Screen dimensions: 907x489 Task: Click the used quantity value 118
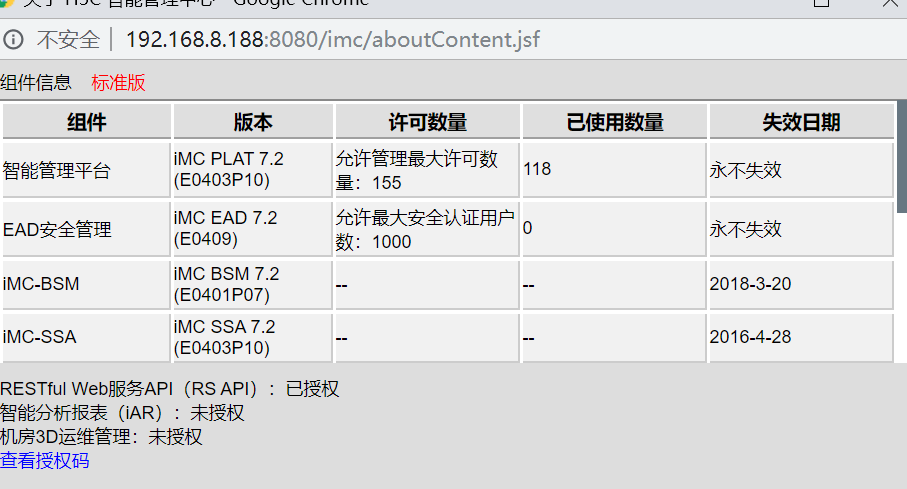[x=537, y=169]
